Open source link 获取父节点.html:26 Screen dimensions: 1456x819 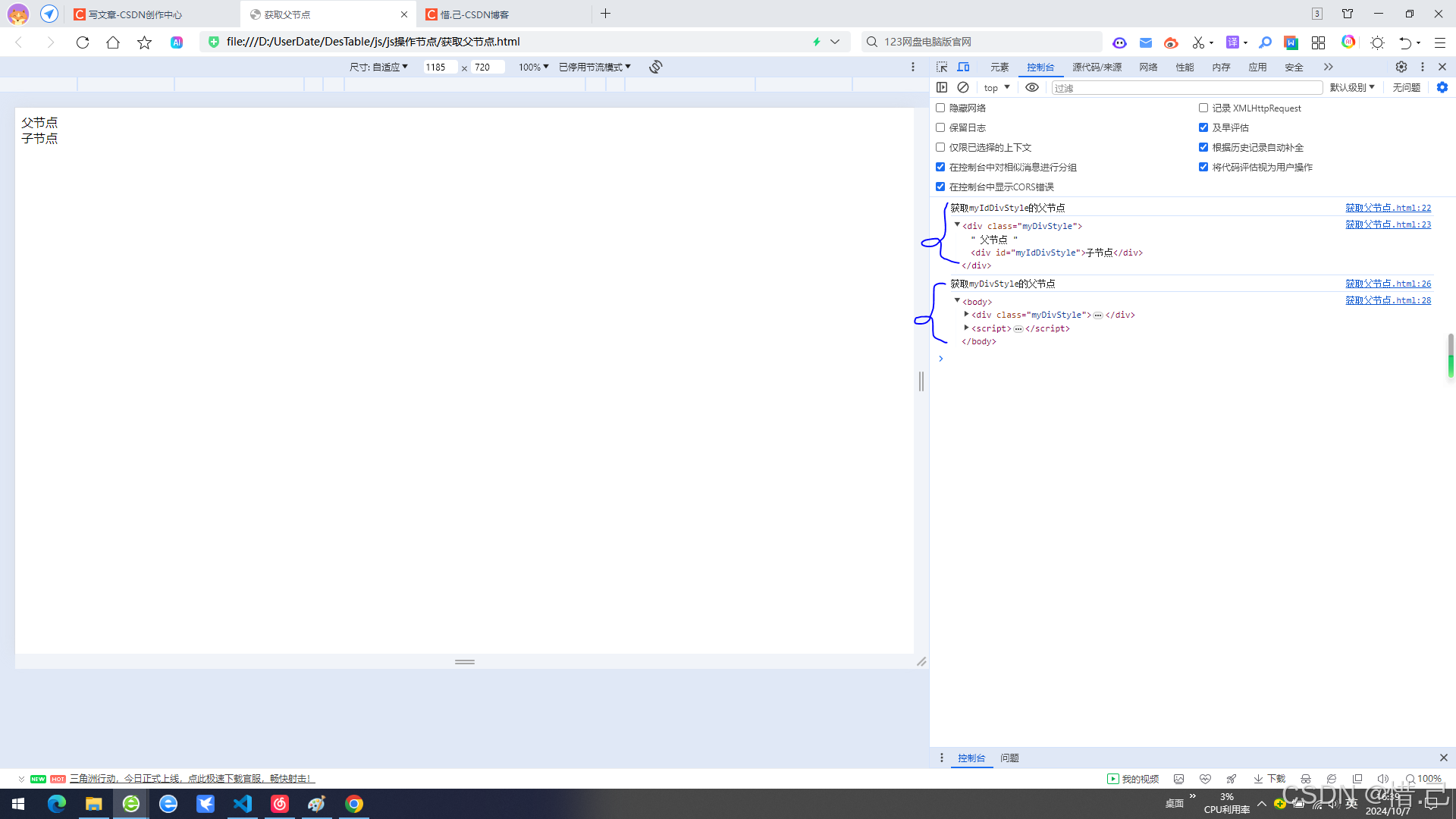[x=1388, y=284]
